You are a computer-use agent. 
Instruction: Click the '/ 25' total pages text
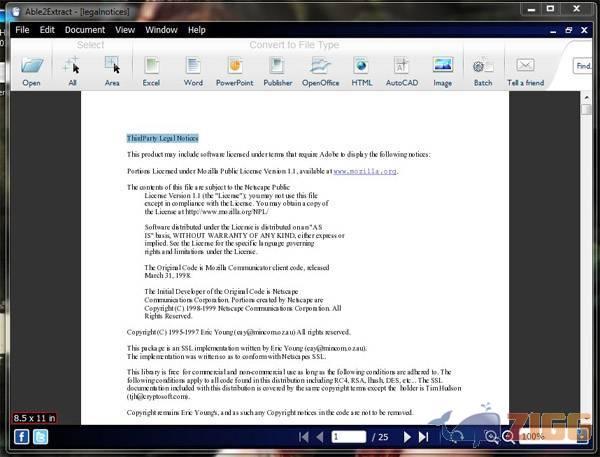(x=380, y=437)
